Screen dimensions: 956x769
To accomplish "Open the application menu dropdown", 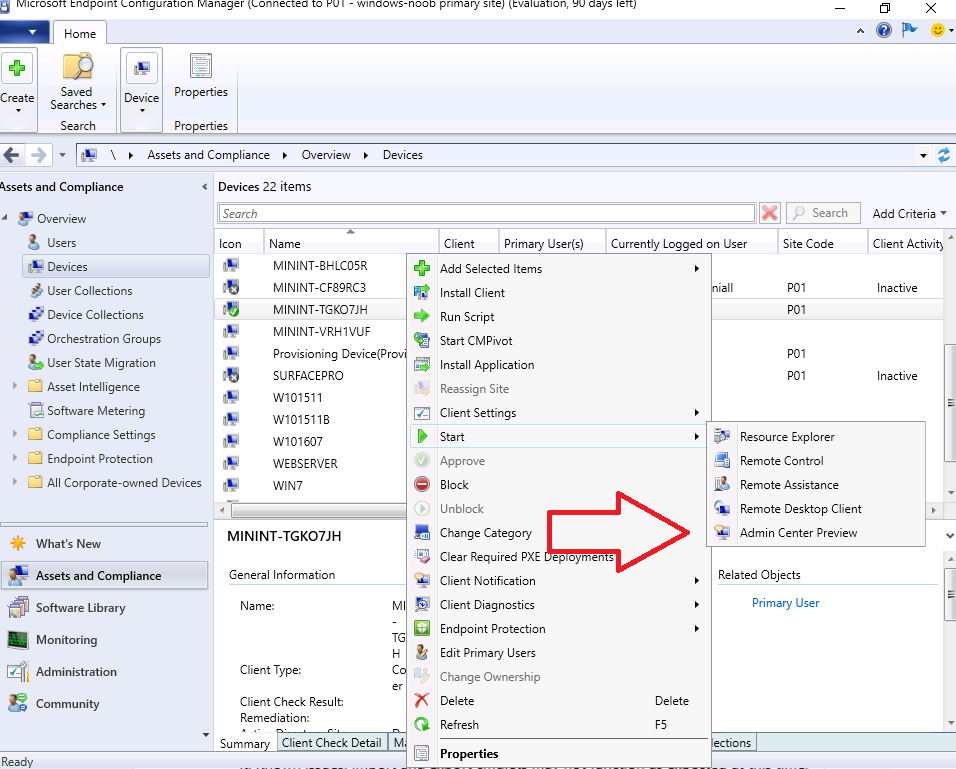I will (x=23, y=32).
